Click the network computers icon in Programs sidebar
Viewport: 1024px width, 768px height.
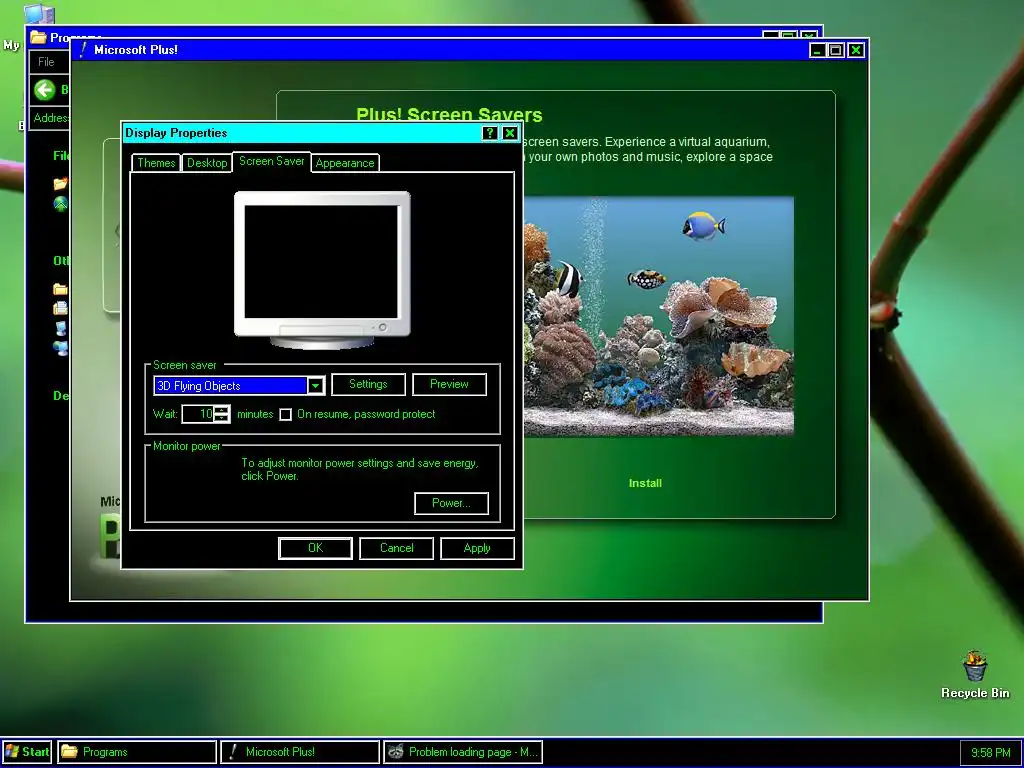click(60, 347)
